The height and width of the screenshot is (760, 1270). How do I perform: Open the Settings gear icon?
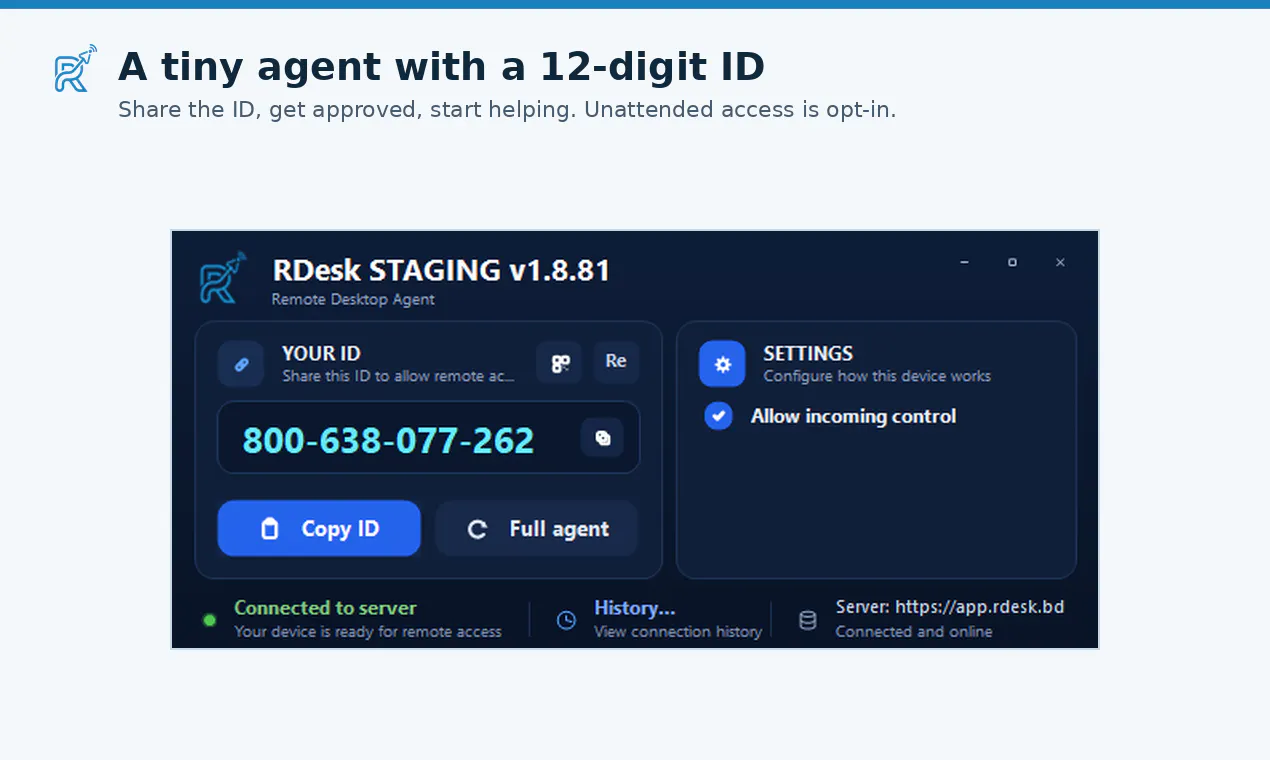coord(722,364)
